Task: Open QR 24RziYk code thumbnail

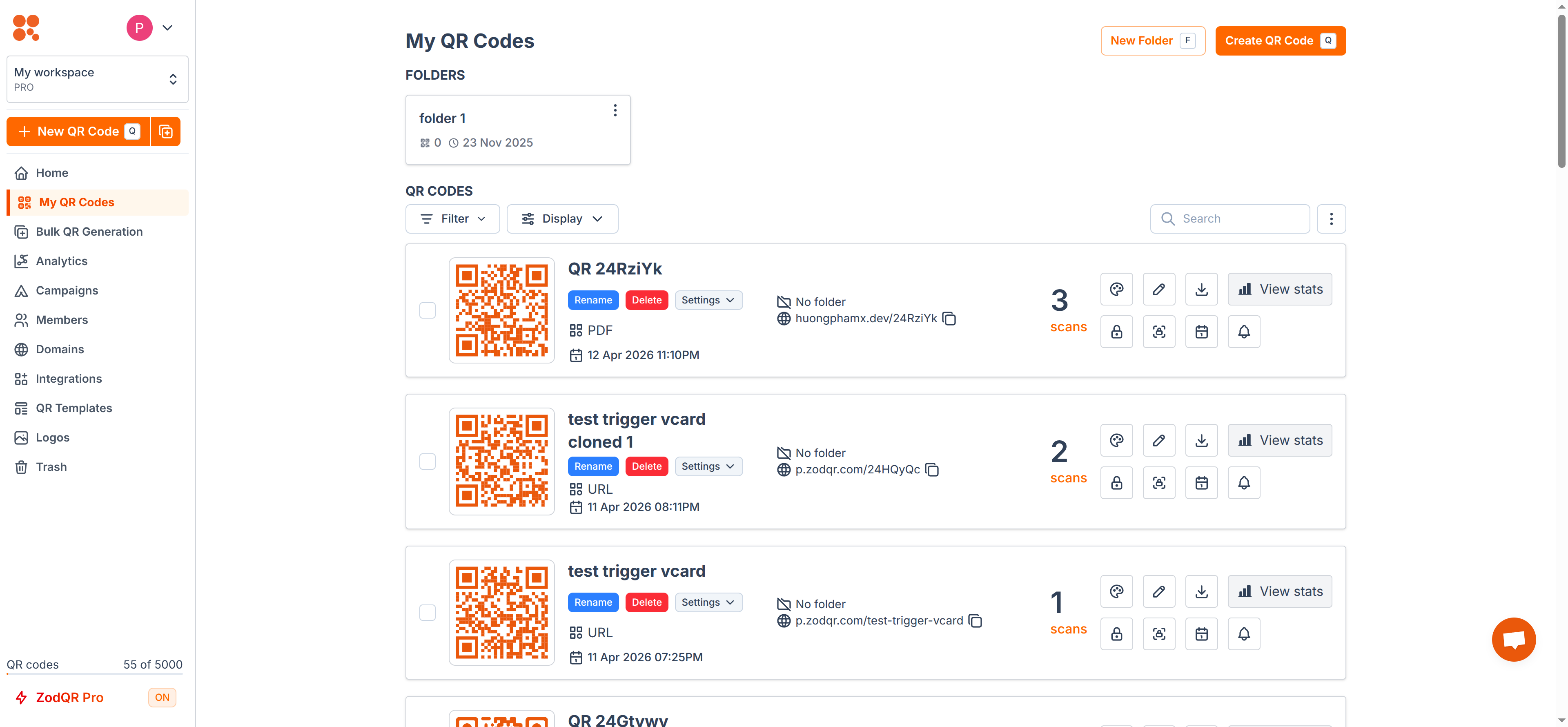Action: 501,310
